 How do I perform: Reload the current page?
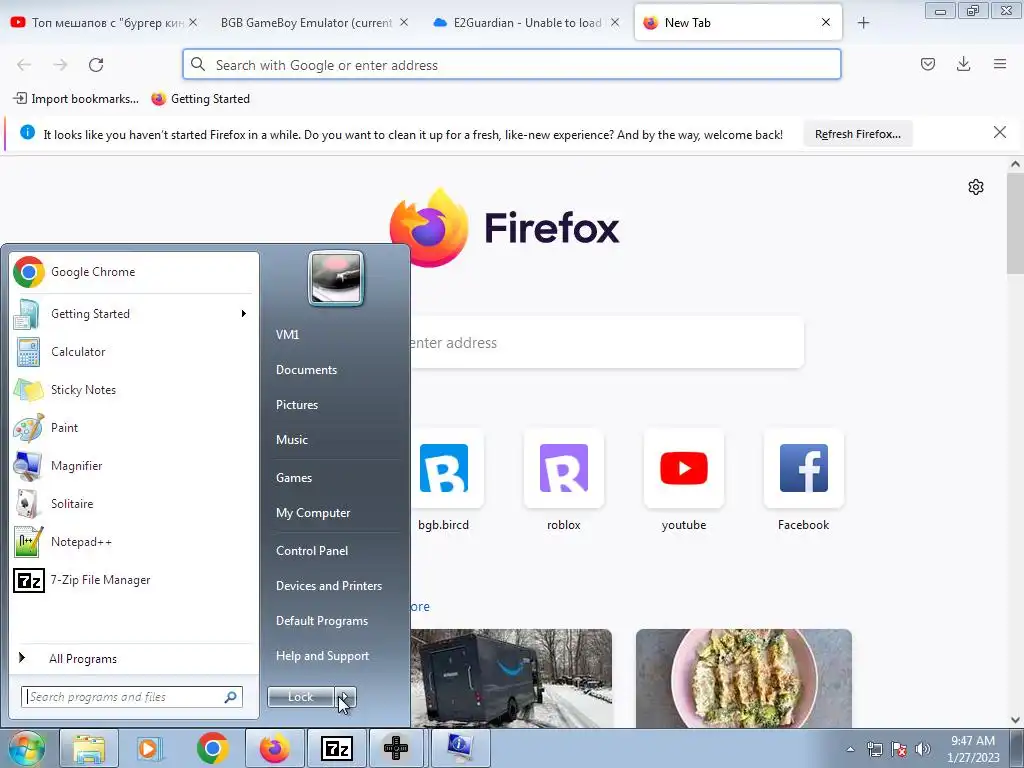click(x=96, y=65)
